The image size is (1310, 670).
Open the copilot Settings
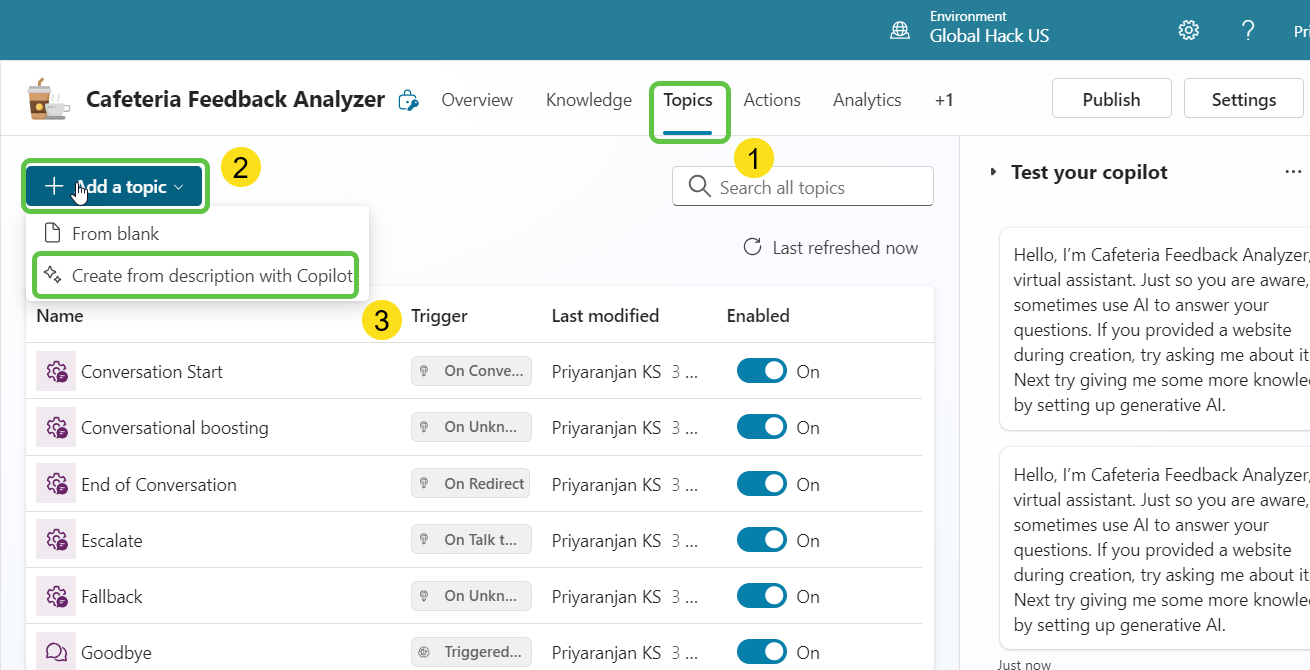(1243, 98)
